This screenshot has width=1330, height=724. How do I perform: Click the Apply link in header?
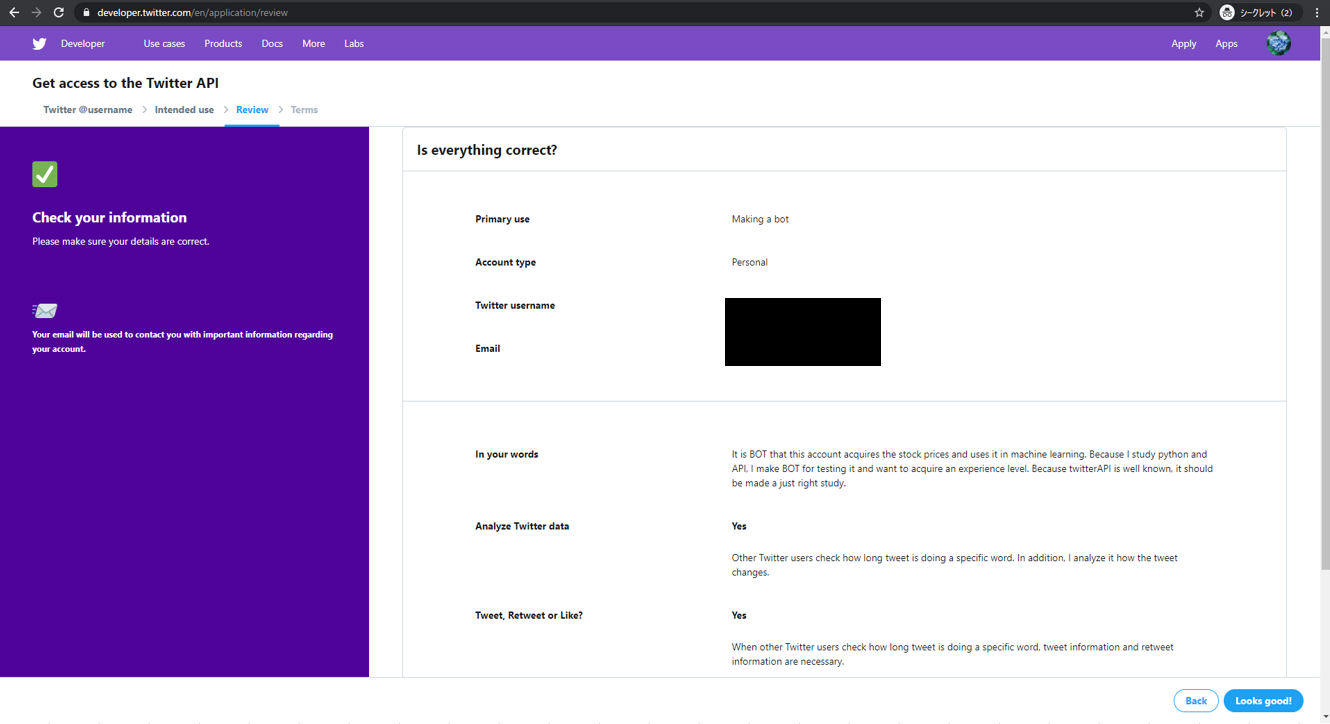pyautogui.click(x=1184, y=44)
